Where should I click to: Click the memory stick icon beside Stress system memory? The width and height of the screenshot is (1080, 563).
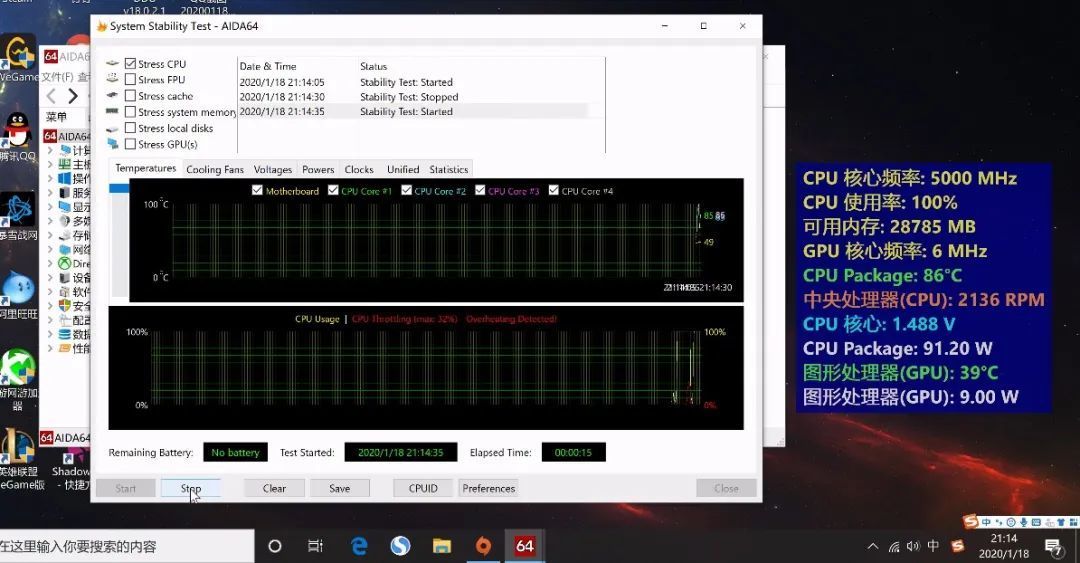pos(113,112)
